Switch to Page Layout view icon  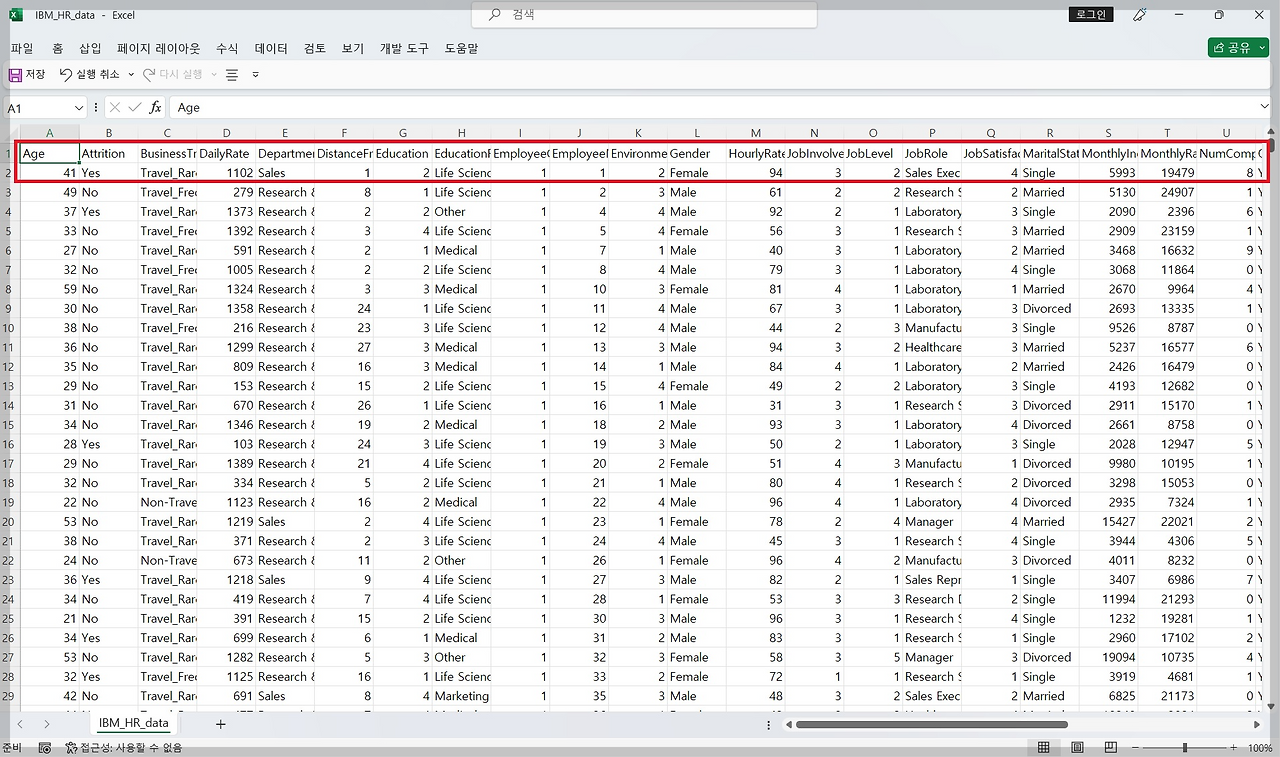pyautogui.click(x=1077, y=748)
